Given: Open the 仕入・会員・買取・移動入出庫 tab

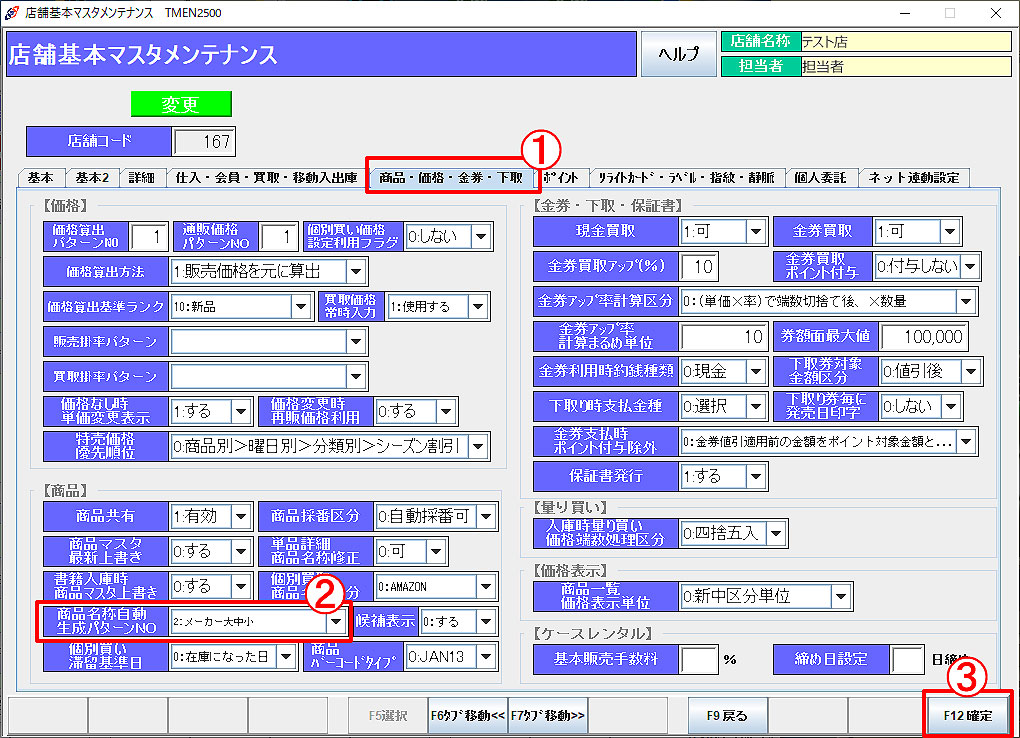Looking at the screenshot, I should pos(266,178).
